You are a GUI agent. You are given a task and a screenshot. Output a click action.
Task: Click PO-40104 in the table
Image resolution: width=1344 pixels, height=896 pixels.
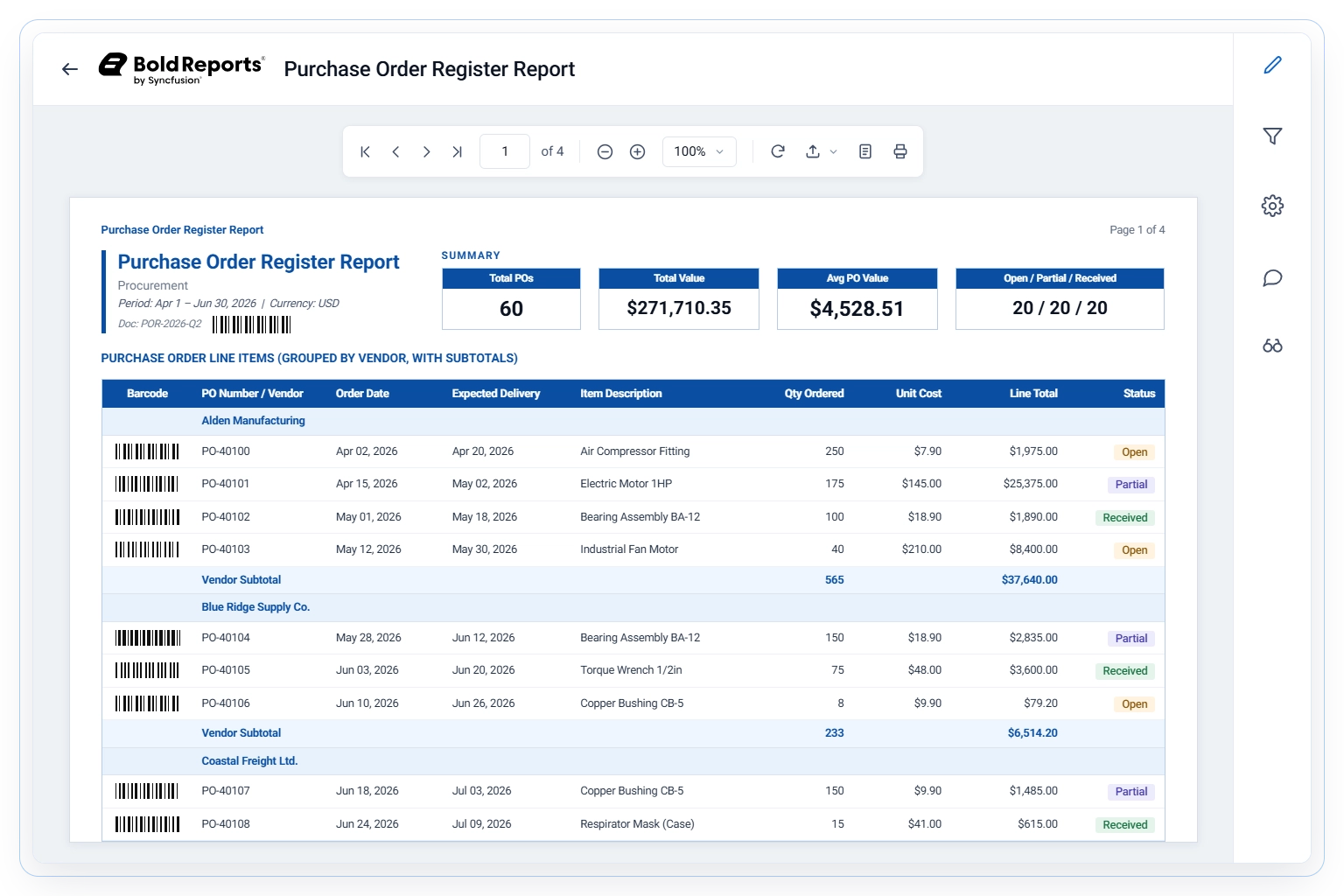coord(226,638)
